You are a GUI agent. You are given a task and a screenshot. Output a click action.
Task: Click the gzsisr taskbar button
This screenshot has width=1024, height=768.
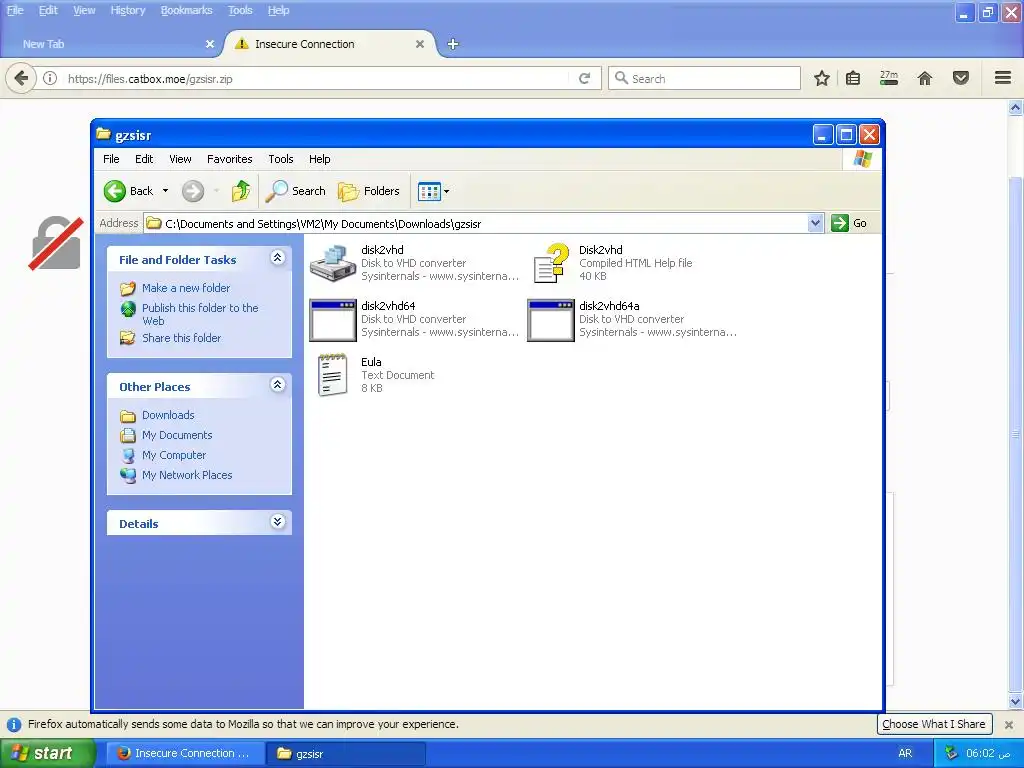coord(347,753)
